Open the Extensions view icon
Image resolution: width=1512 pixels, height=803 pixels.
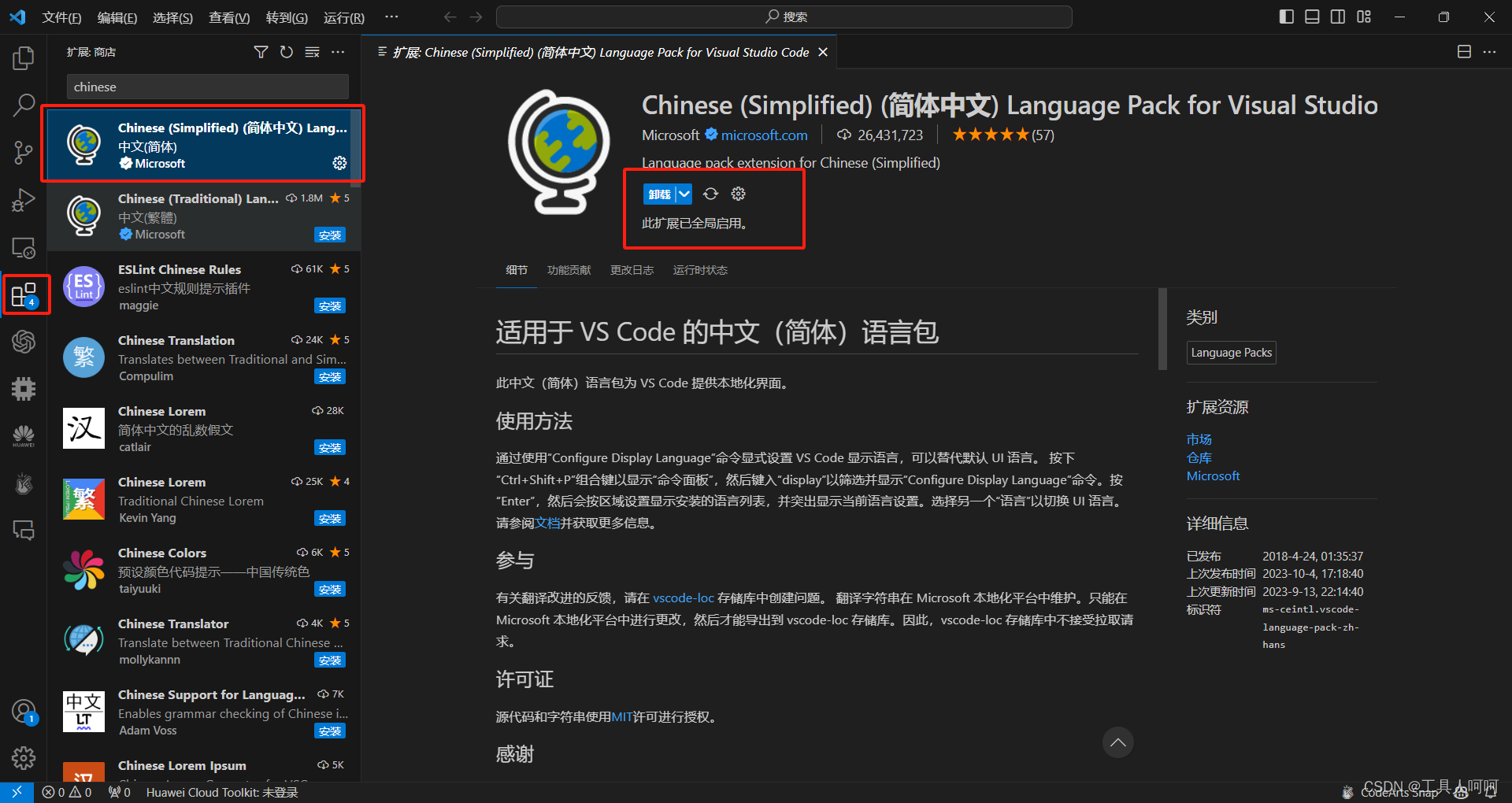click(24, 294)
